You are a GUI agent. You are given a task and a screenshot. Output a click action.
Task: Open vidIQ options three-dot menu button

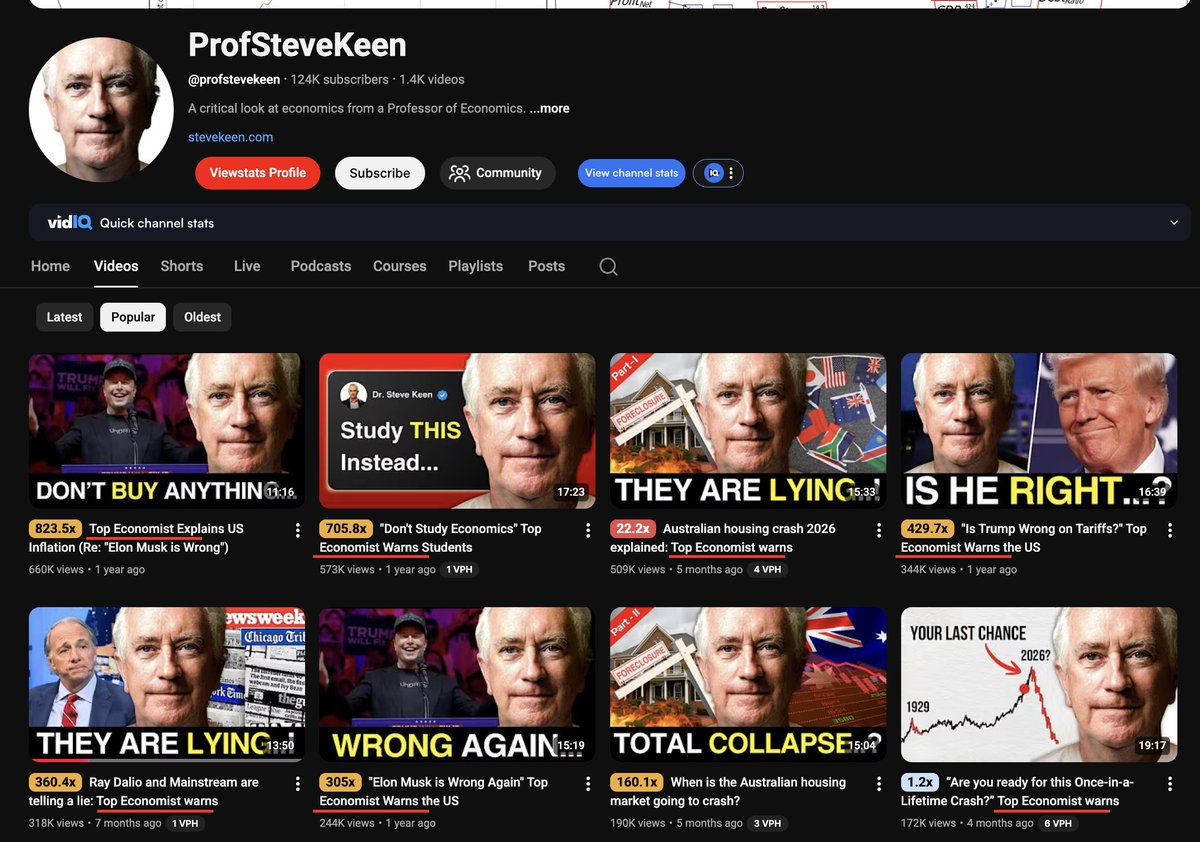[x=731, y=173]
